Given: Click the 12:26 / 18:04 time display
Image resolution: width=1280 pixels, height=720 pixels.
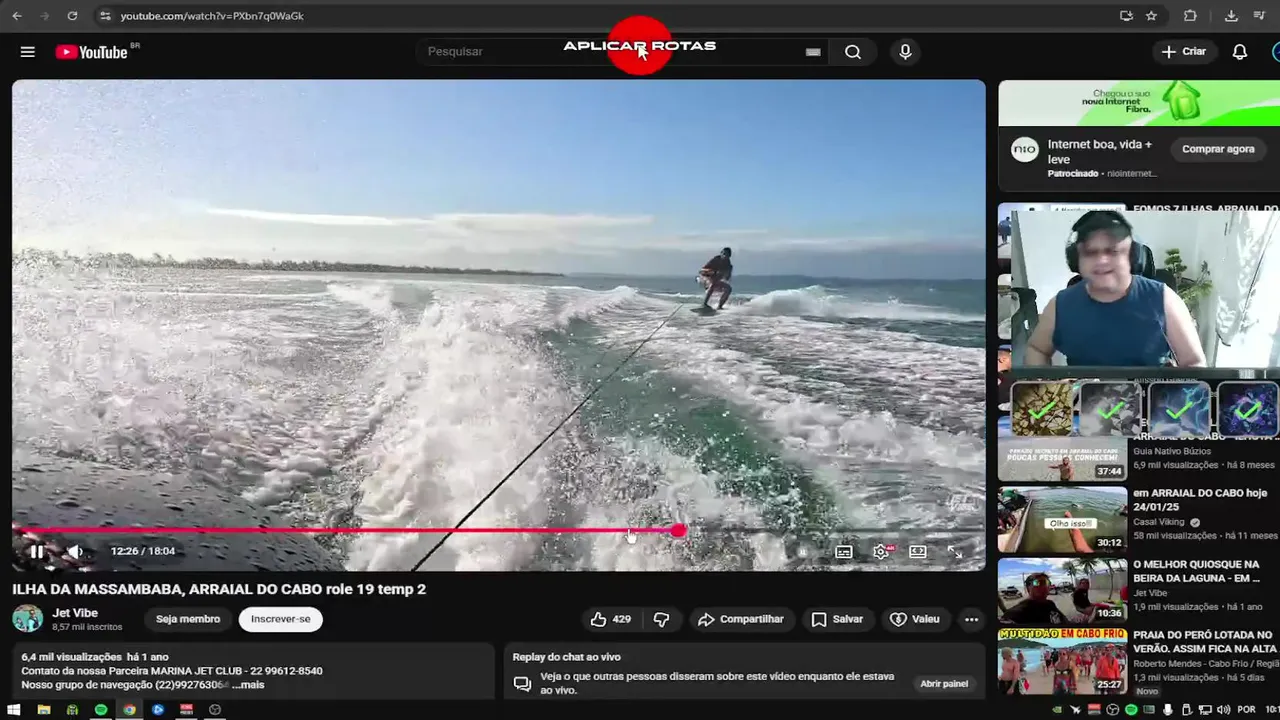Looking at the screenshot, I should tap(143, 551).
